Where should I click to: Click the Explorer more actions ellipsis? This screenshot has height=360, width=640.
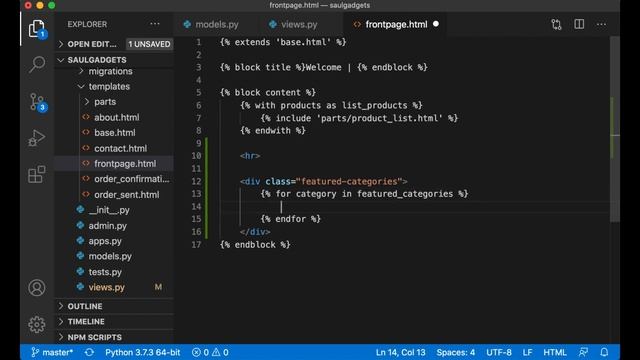[x=155, y=24]
